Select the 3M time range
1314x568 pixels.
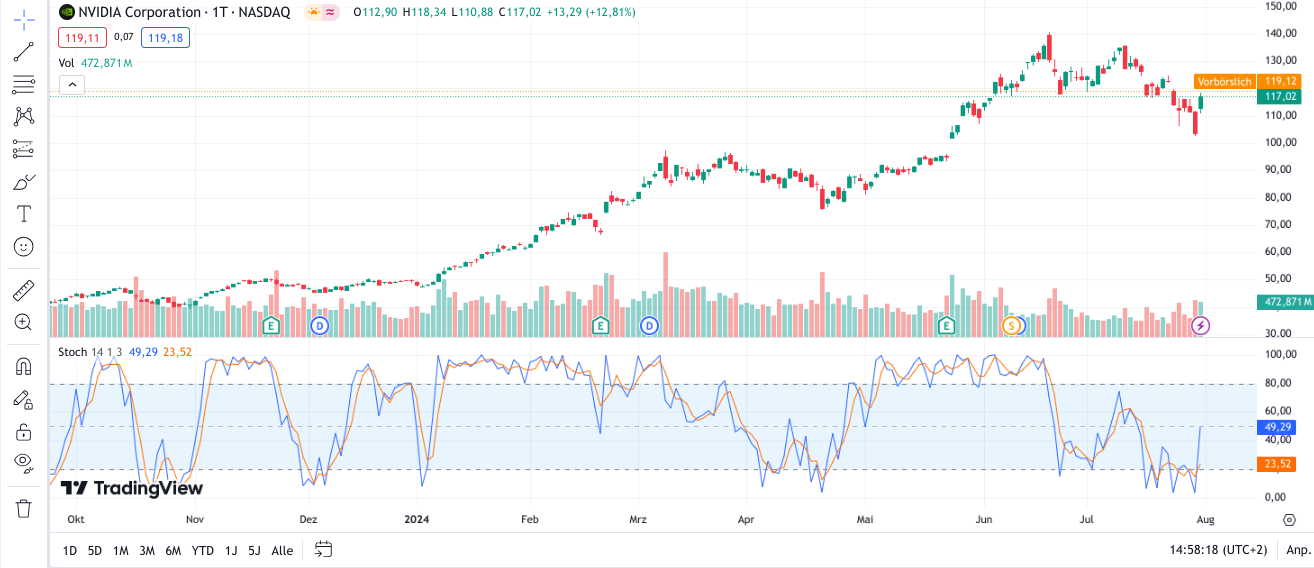pyautogui.click(x=146, y=550)
